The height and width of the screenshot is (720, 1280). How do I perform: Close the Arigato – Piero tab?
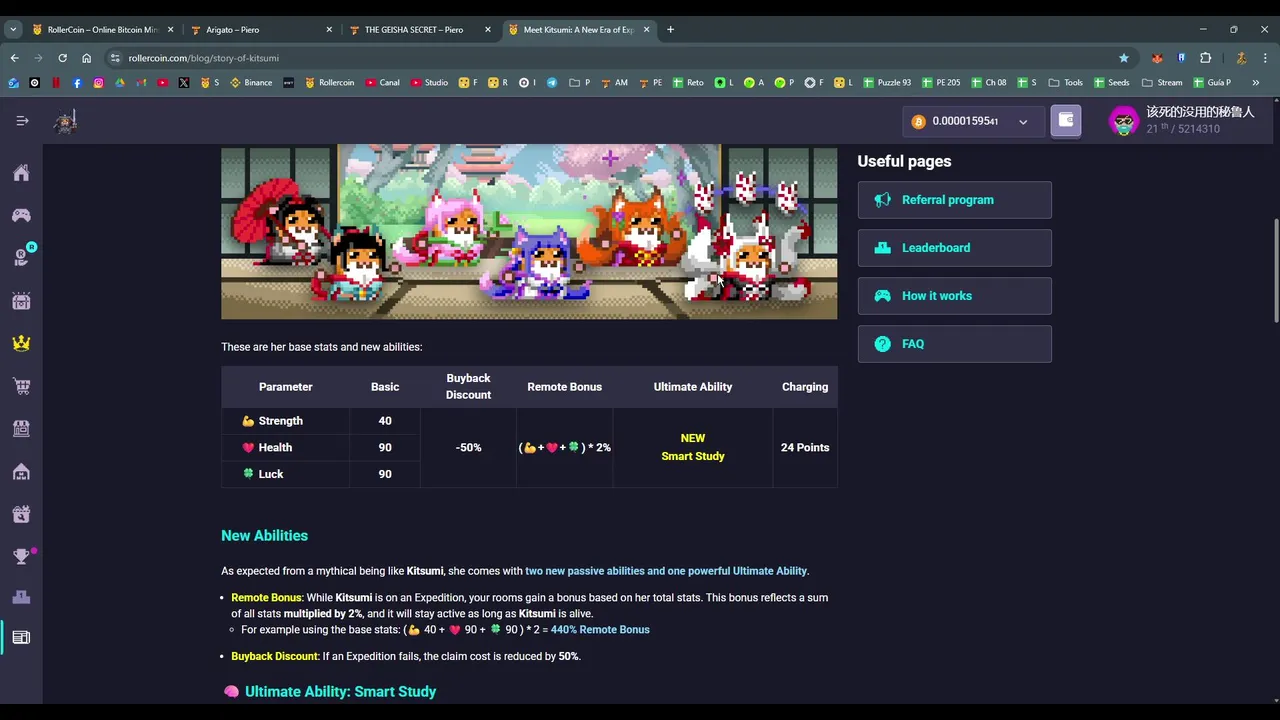[x=329, y=30]
